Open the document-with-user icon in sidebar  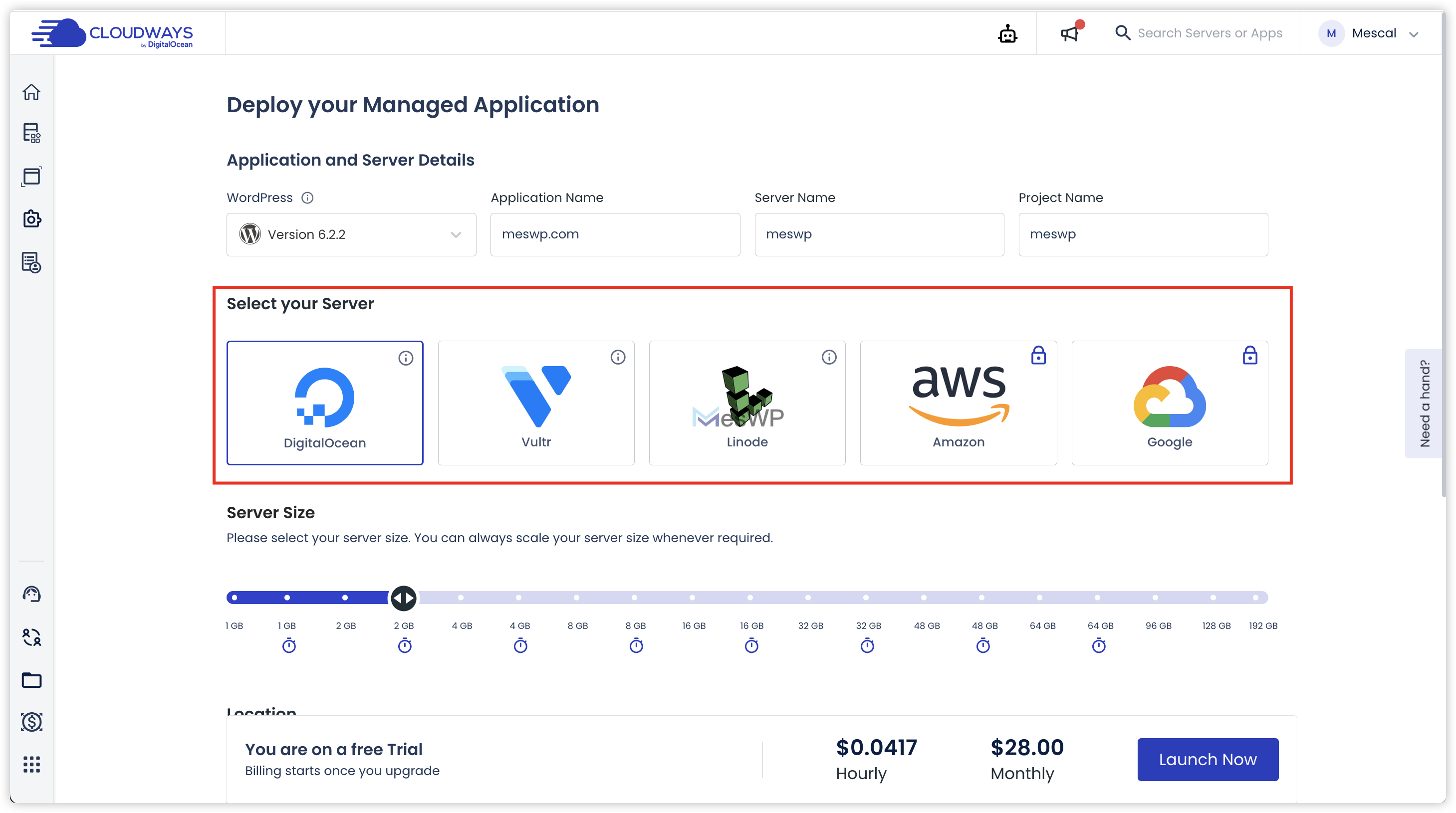point(31,262)
